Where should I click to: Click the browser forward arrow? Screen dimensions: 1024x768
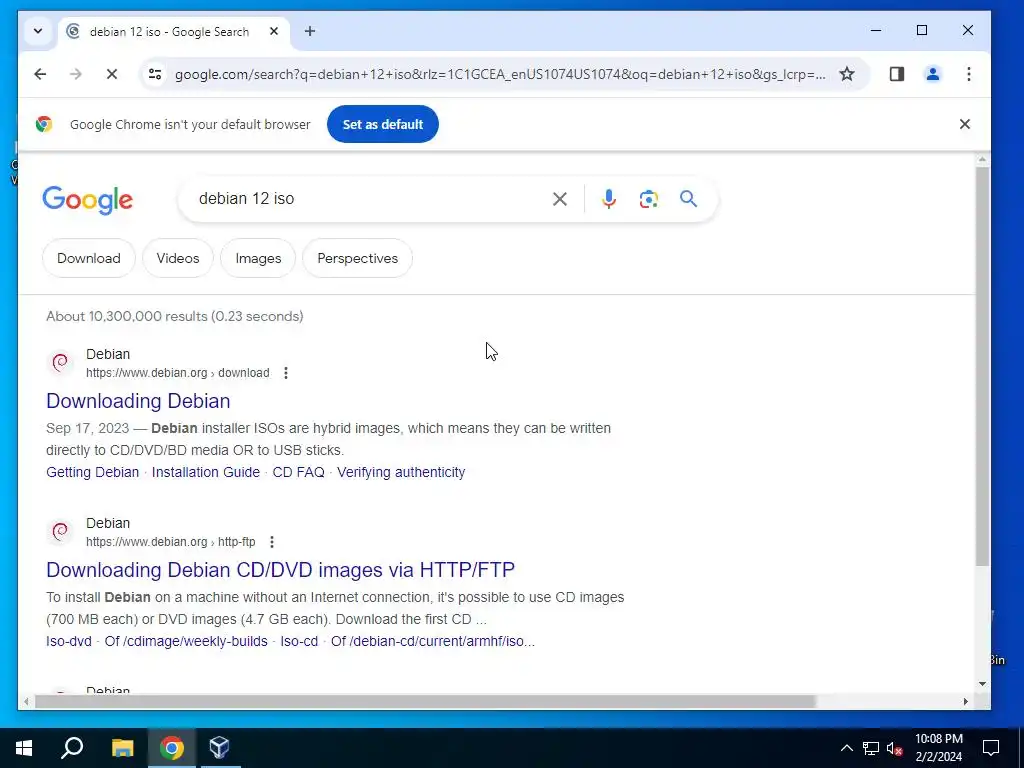(x=76, y=74)
